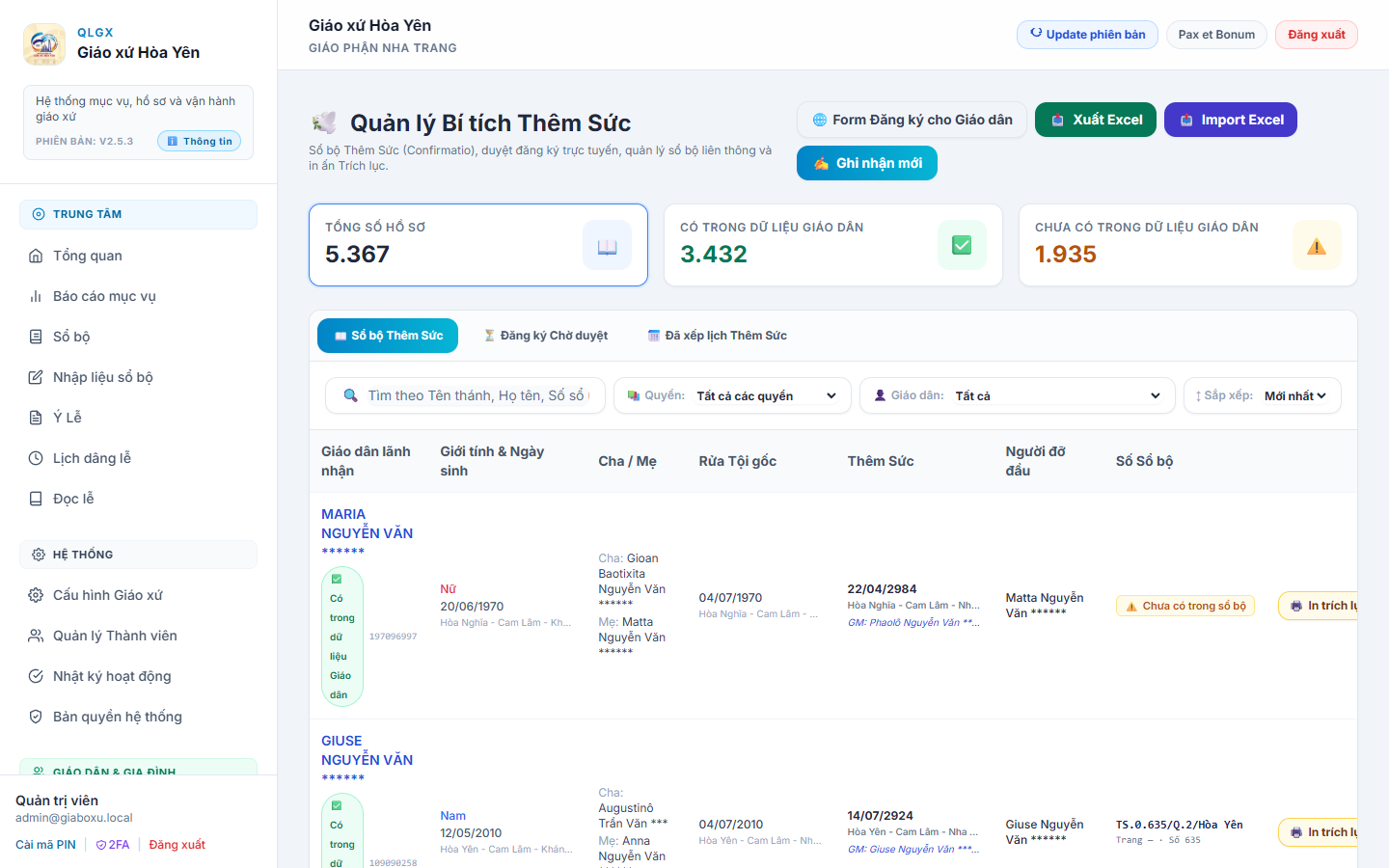
Task: Click Đăng xuất link next to 2FA
Action: point(177,845)
